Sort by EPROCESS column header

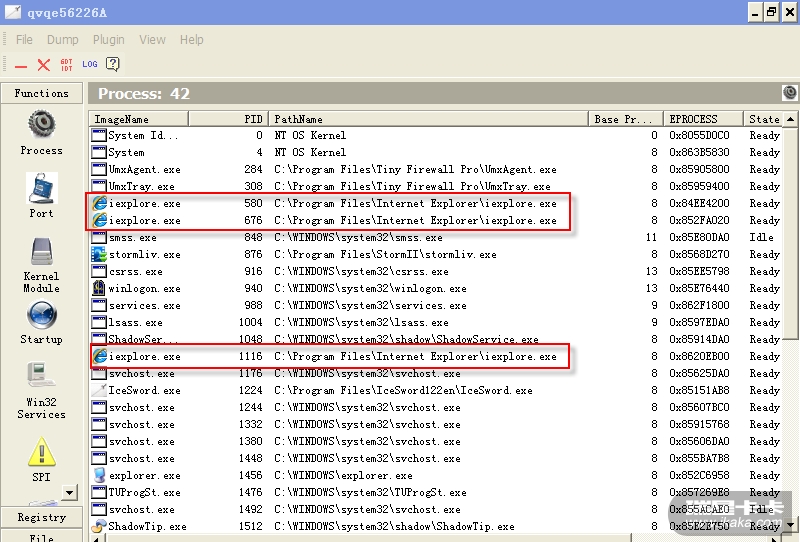[x=703, y=119]
